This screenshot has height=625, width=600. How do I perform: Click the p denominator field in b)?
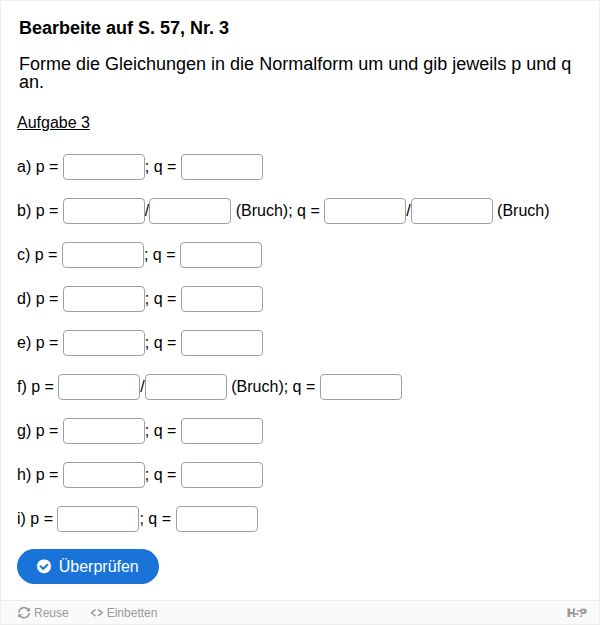[x=190, y=211]
